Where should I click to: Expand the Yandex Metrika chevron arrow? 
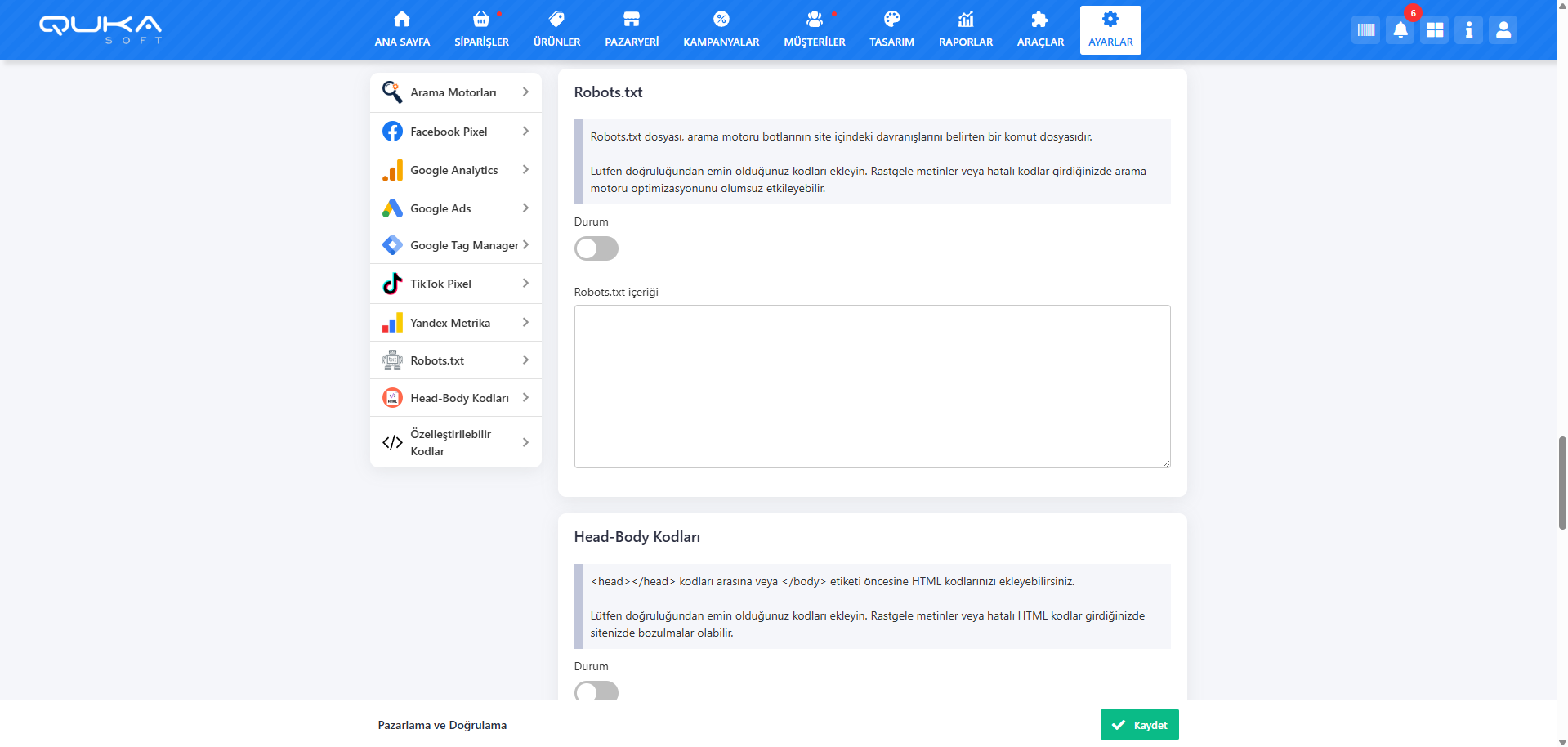(525, 323)
